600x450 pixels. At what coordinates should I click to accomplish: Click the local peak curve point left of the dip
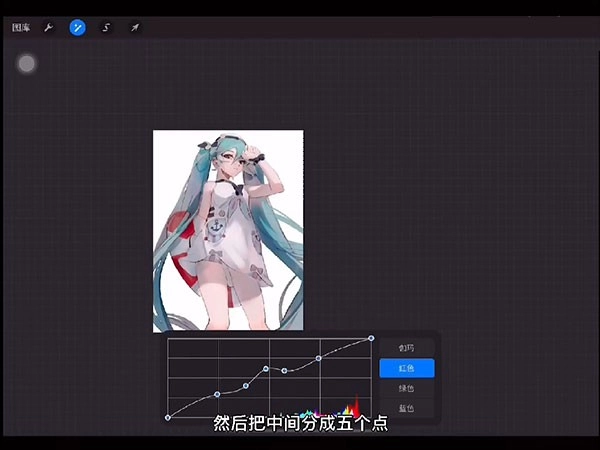click(x=266, y=368)
